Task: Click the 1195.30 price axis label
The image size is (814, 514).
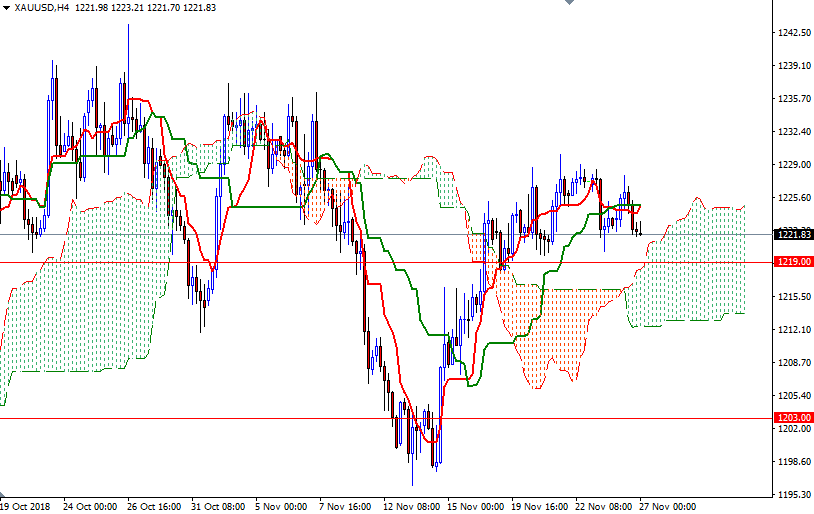Action: coord(792,494)
